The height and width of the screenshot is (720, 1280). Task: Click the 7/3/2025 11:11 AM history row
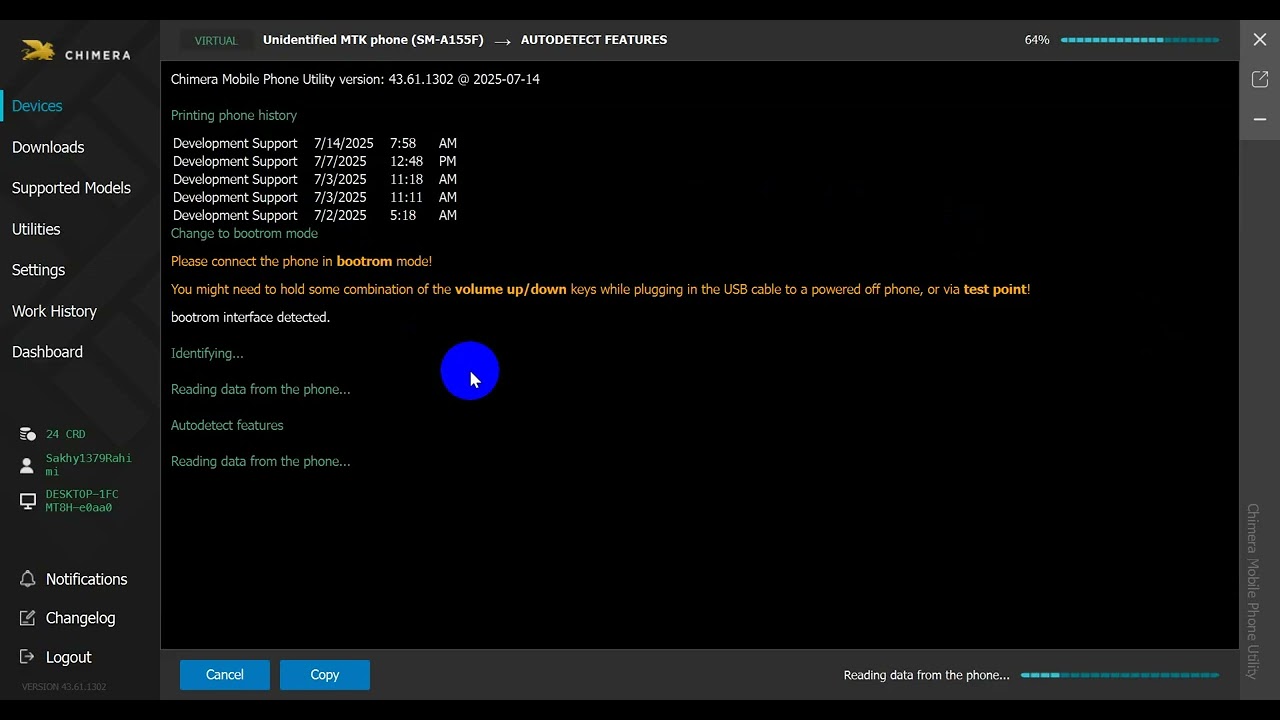pos(315,197)
